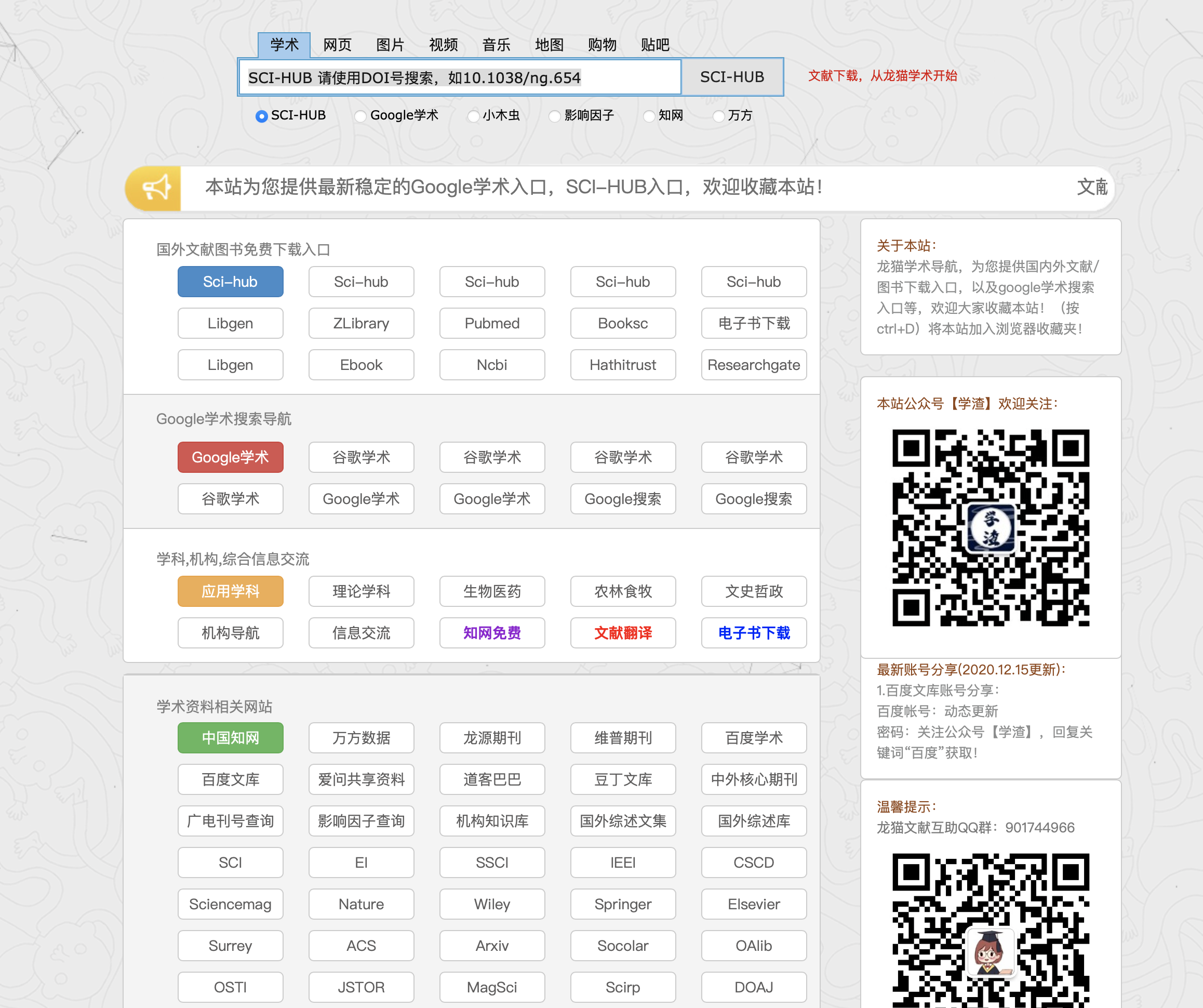Open the JSTOR link

tap(361, 987)
